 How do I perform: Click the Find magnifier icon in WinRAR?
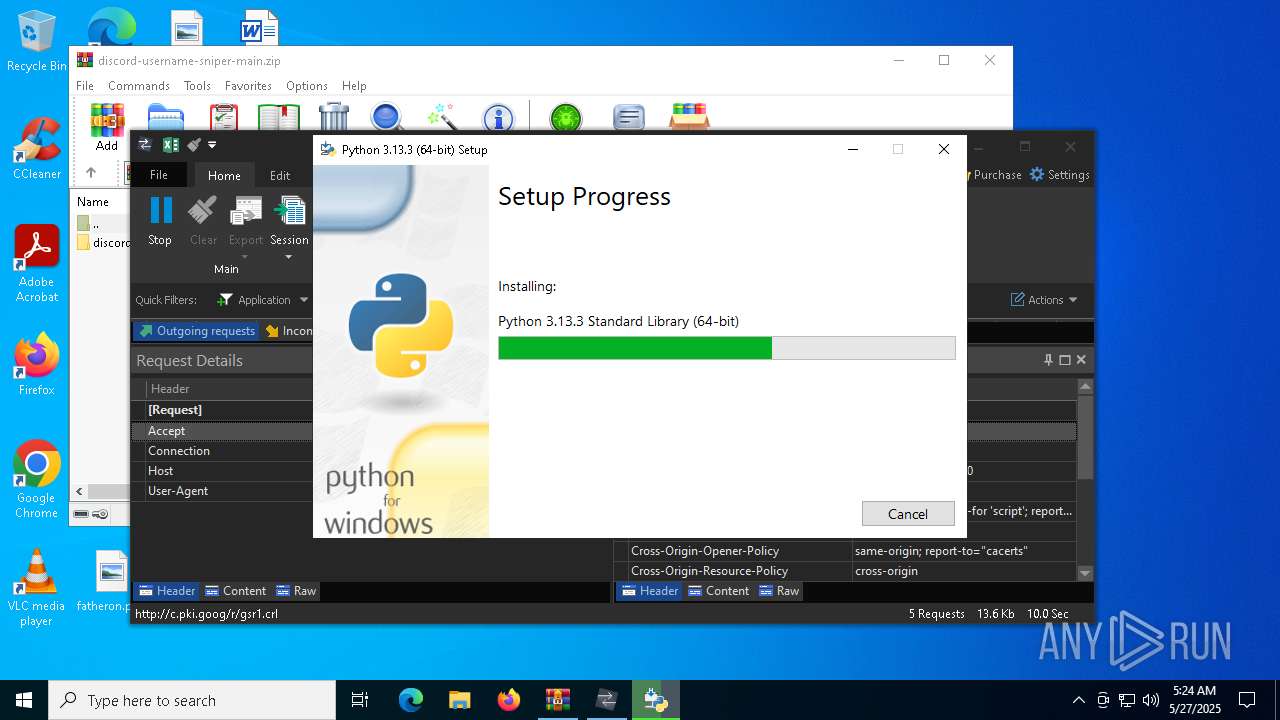(x=387, y=116)
